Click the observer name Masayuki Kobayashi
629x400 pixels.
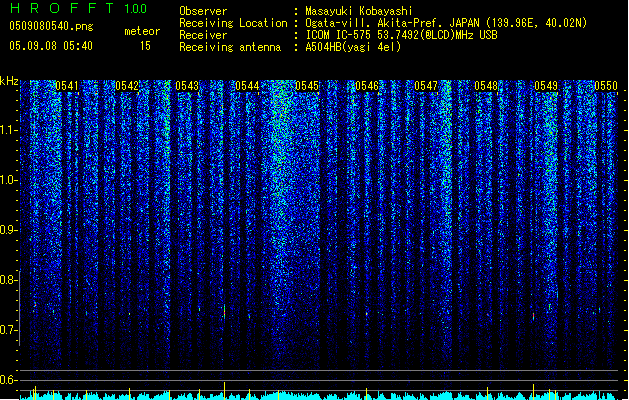click(x=359, y=11)
